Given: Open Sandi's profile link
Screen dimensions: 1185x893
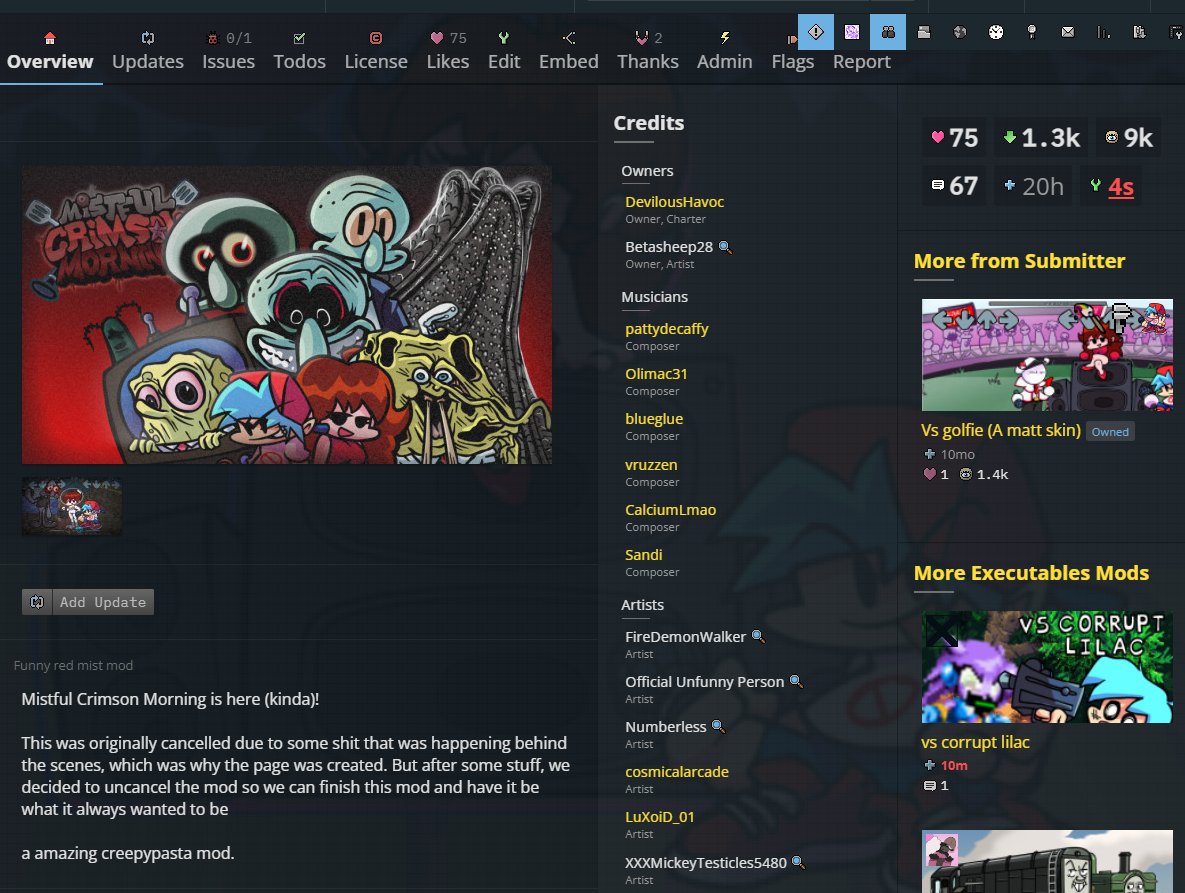Looking at the screenshot, I should tap(643, 555).
